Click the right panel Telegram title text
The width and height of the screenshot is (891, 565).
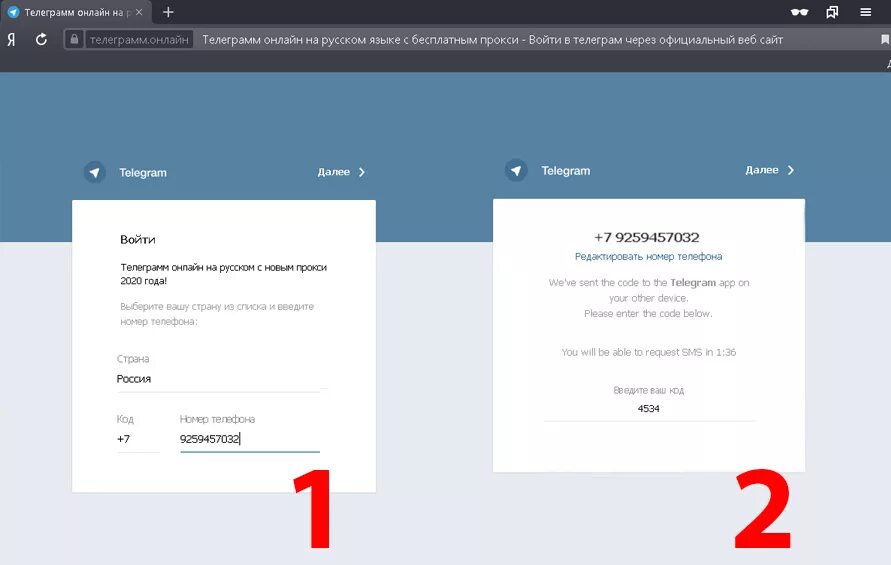tap(565, 171)
